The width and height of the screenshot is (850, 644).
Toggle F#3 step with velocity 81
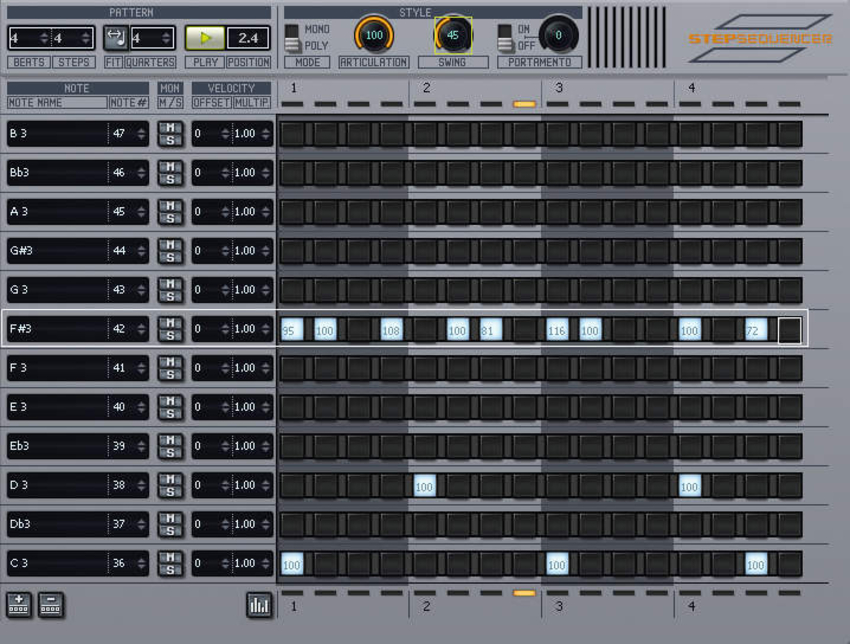pyautogui.click(x=491, y=330)
